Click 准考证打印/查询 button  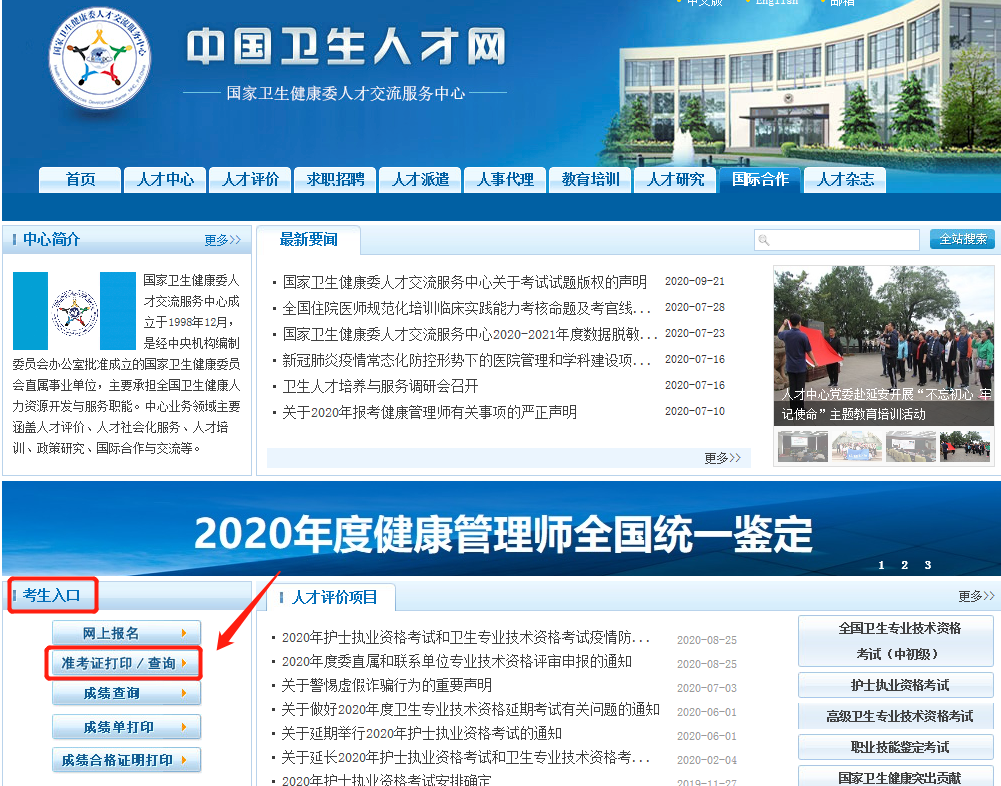pos(125,663)
